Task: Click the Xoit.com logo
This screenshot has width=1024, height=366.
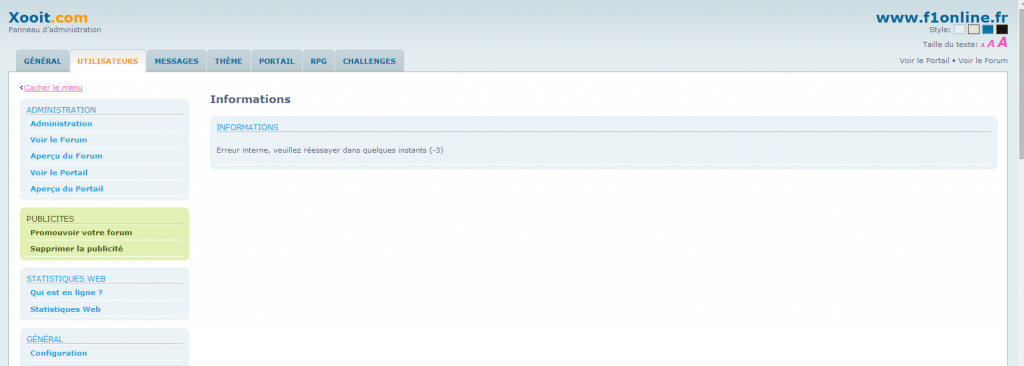Action: point(48,18)
